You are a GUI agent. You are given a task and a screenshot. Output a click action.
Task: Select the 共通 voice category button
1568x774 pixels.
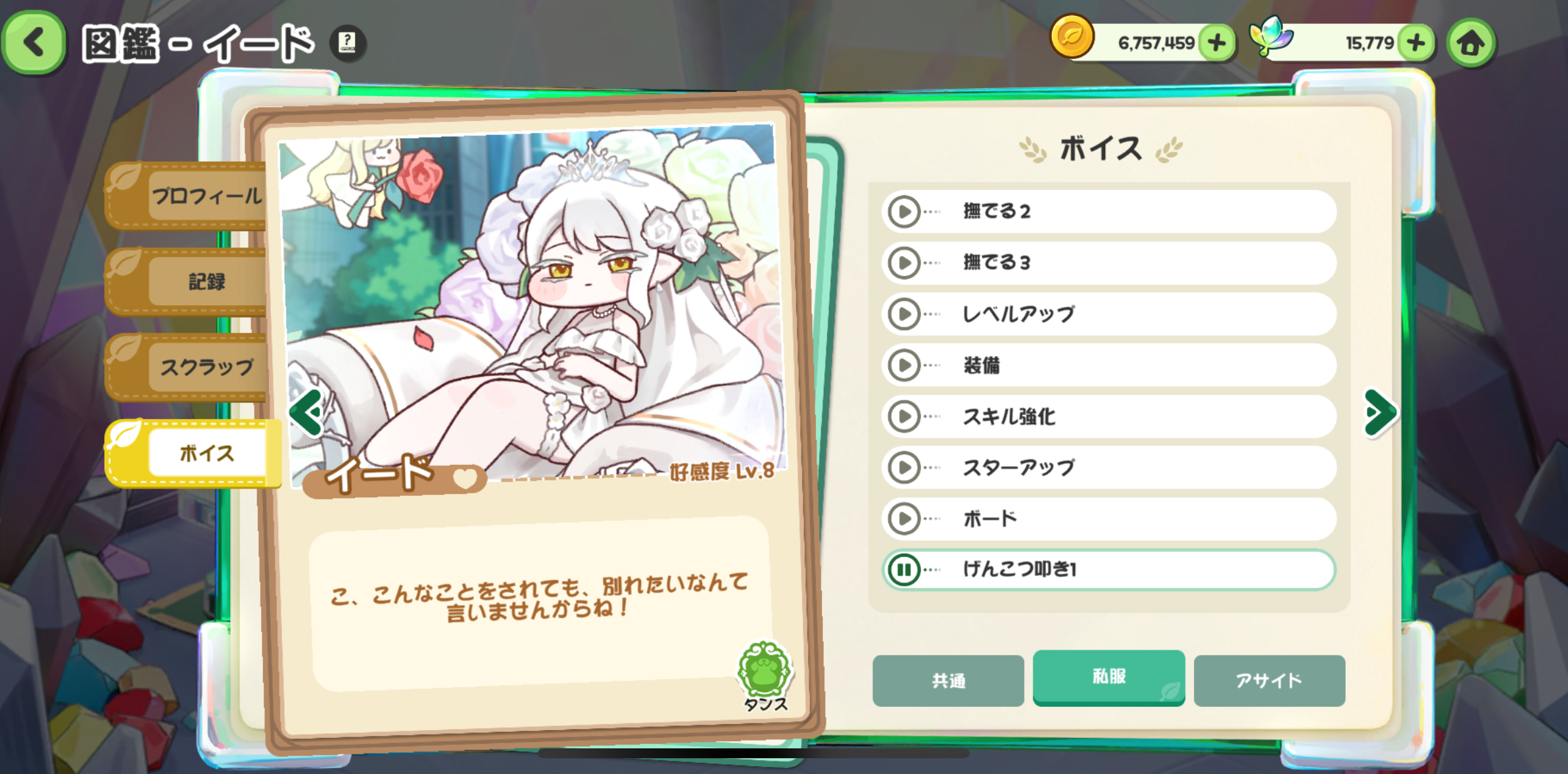pyautogui.click(x=948, y=681)
